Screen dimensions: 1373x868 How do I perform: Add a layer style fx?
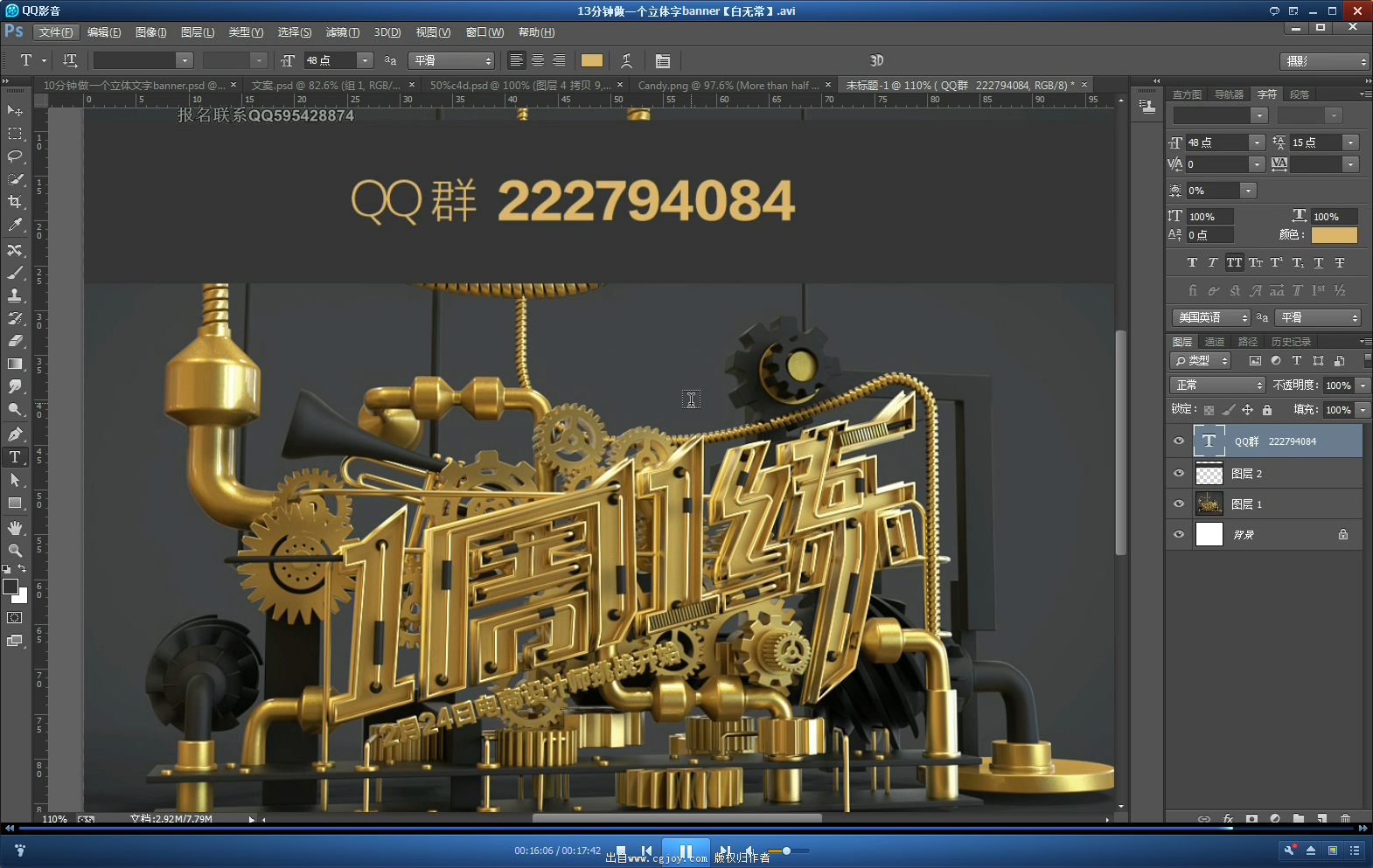point(1228,819)
